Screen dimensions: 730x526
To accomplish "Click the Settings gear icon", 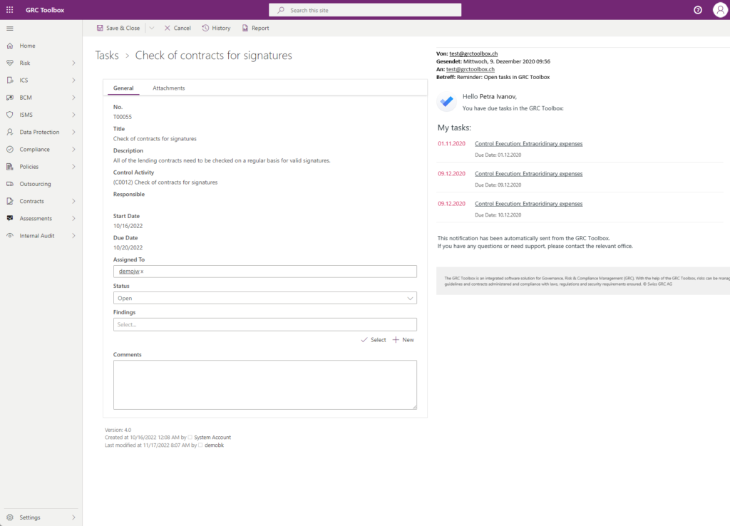I will point(10,517).
